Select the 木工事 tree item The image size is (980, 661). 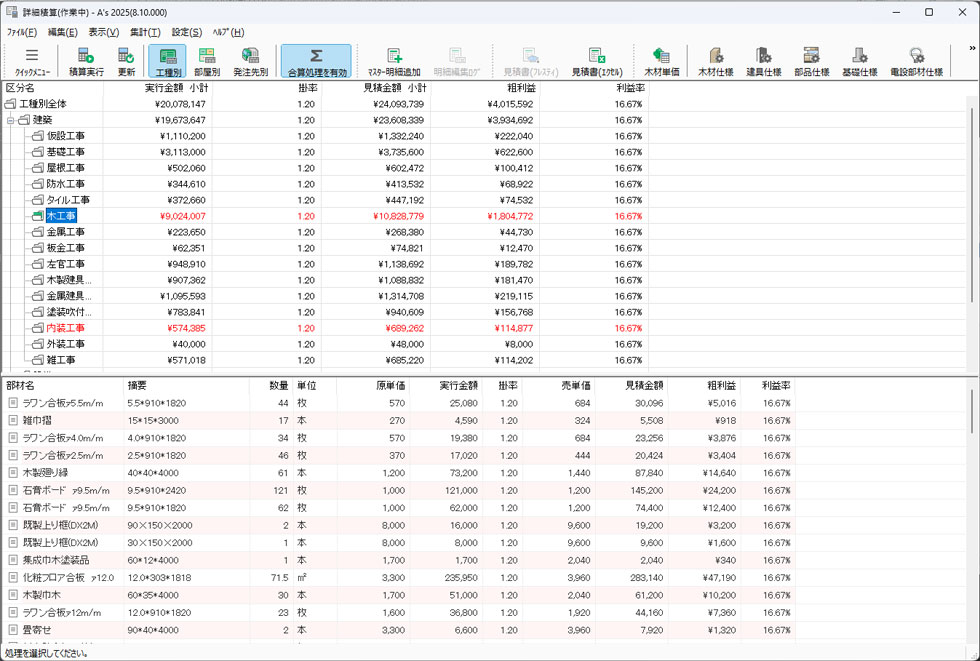click(x=61, y=216)
